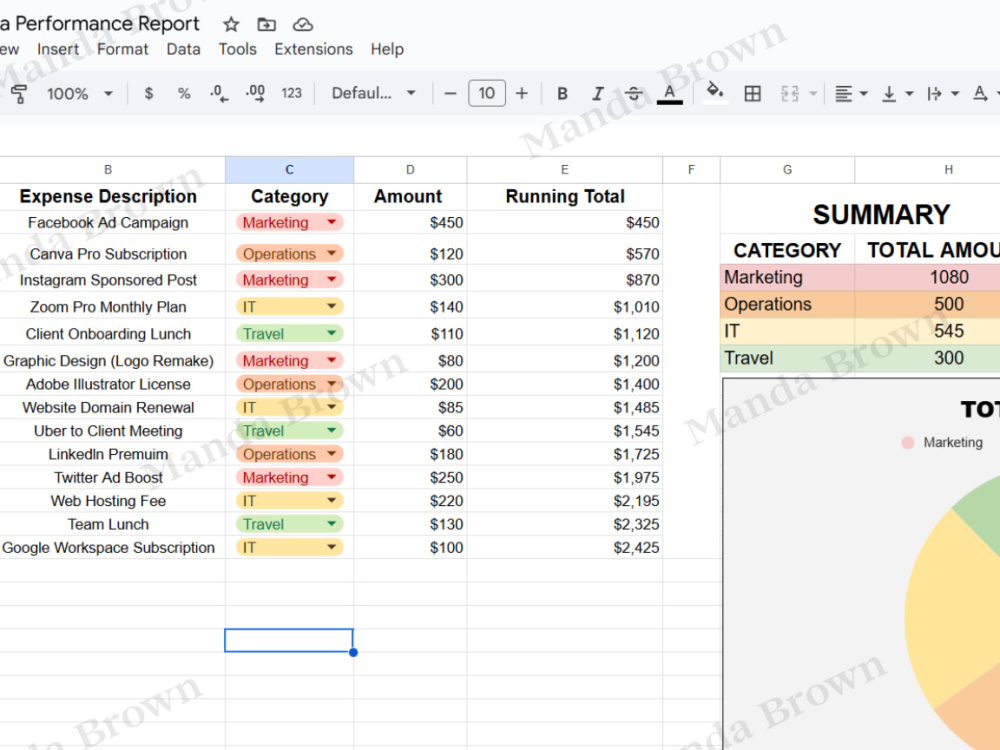Click the Website Domain Renewal cell
Screen dimensions: 1000x750
108,408
